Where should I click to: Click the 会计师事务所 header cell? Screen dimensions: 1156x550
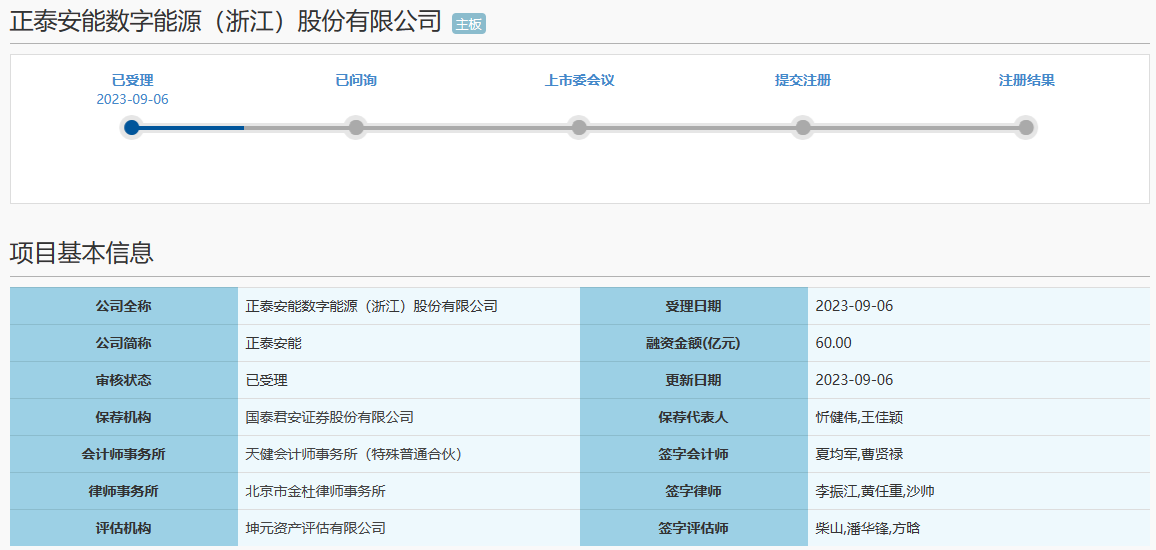click(x=124, y=454)
